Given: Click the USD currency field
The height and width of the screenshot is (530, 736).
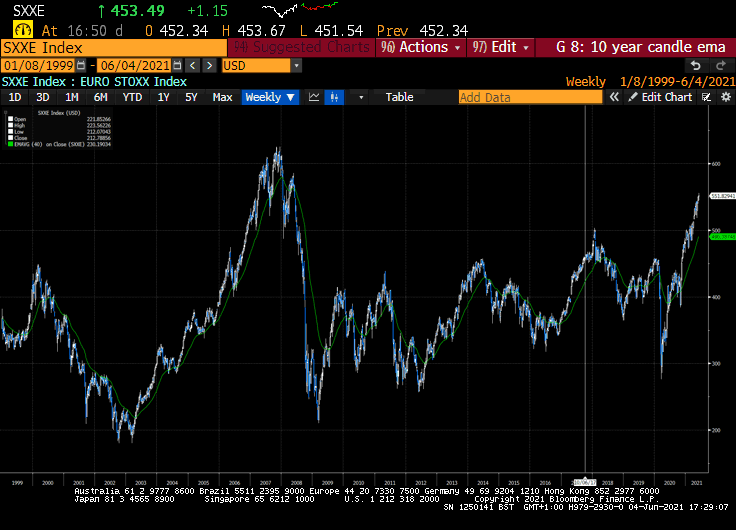Looking at the screenshot, I should tap(256, 66).
